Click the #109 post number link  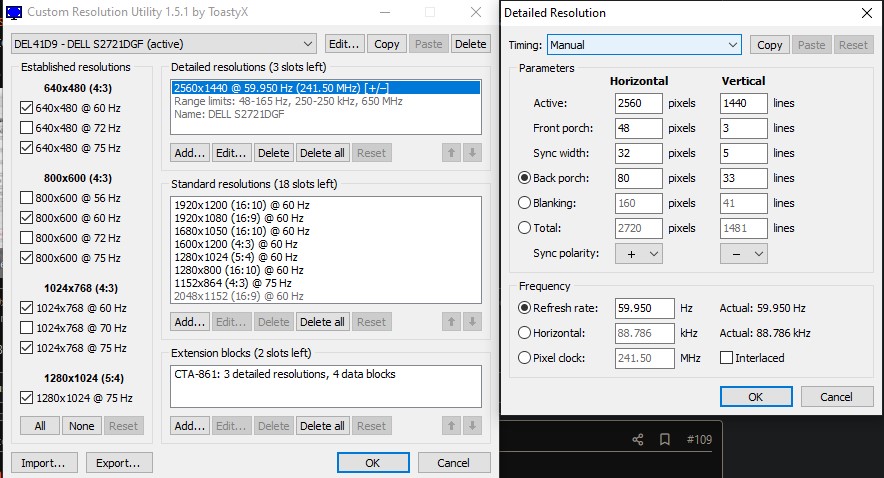pyautogui.click(x=699, y=440)
